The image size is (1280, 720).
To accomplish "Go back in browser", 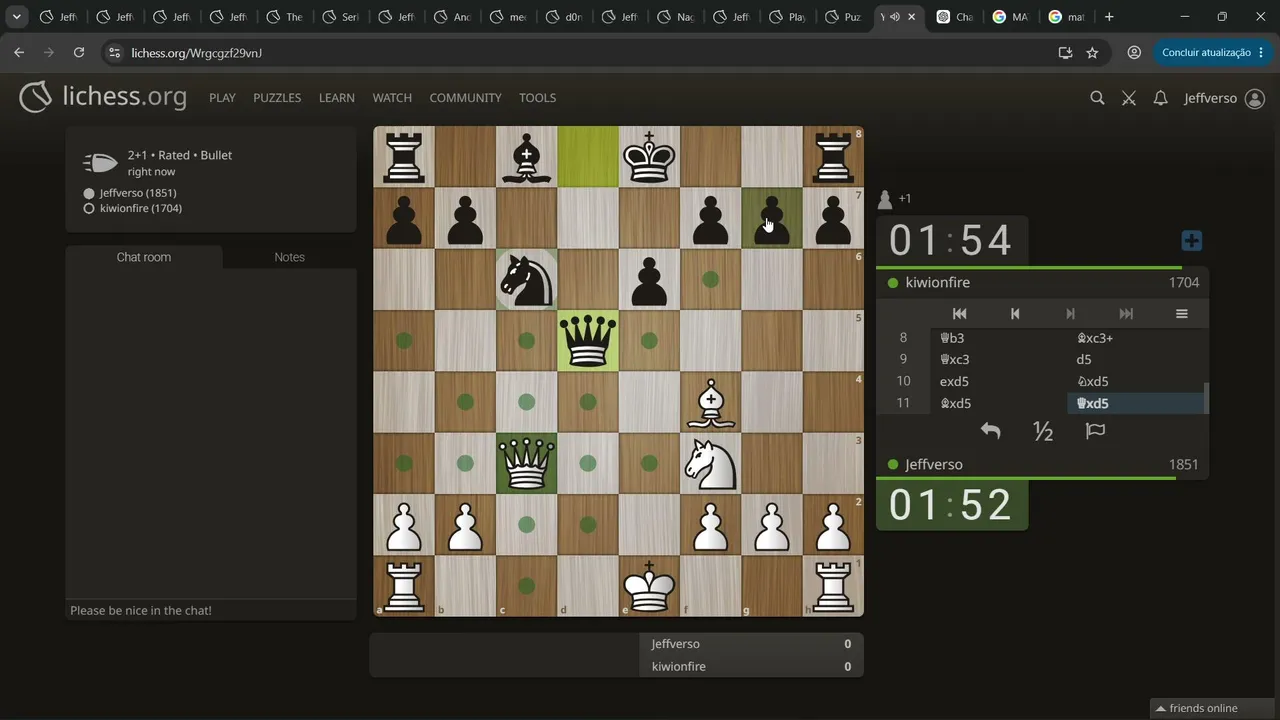I will 19,52.
